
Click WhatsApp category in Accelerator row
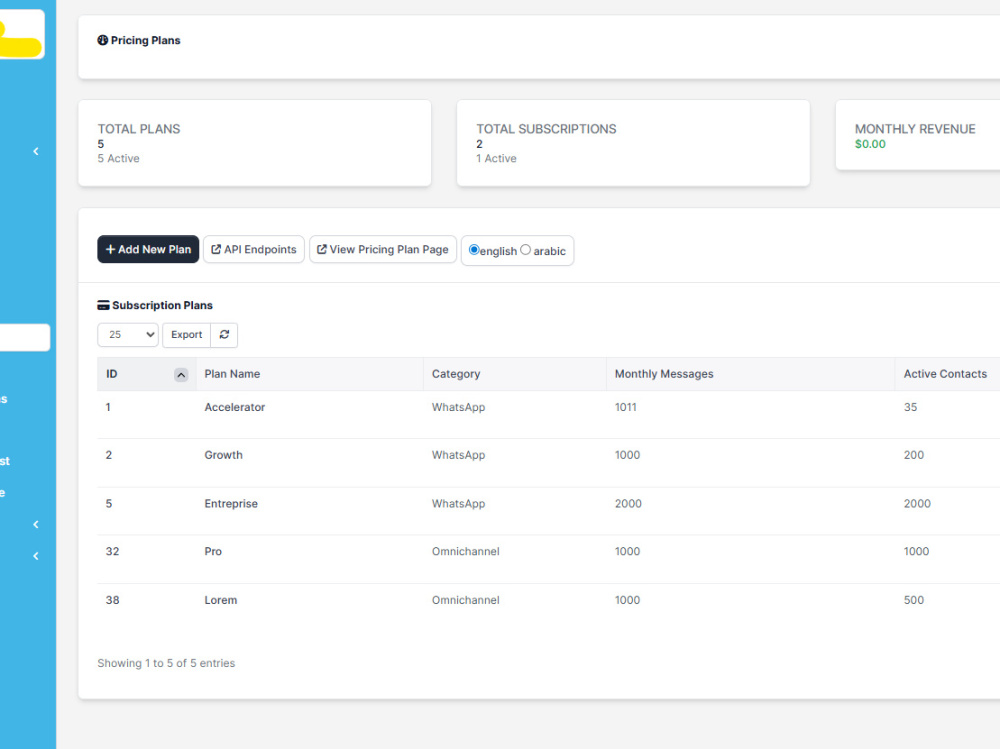459,407
